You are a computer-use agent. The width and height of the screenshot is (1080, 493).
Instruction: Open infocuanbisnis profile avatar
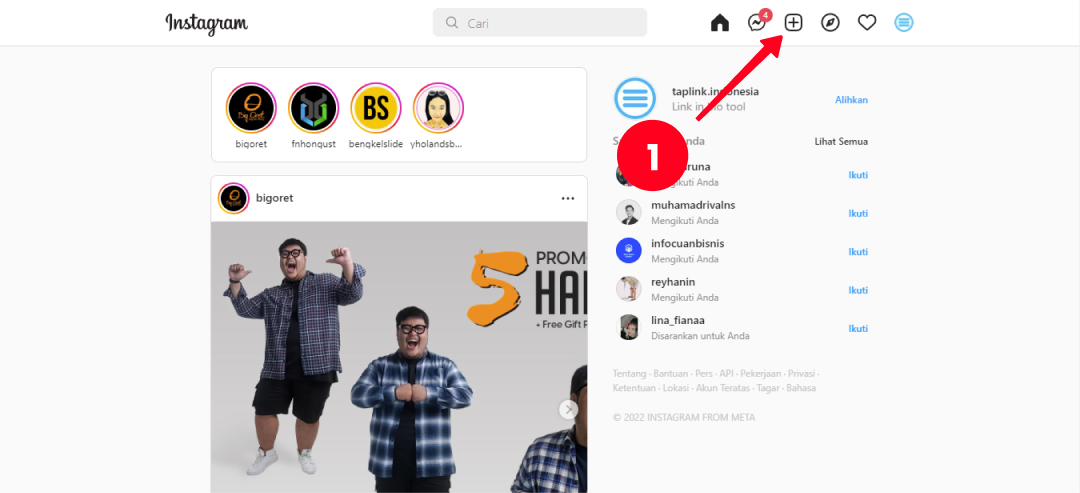(629, 250)
